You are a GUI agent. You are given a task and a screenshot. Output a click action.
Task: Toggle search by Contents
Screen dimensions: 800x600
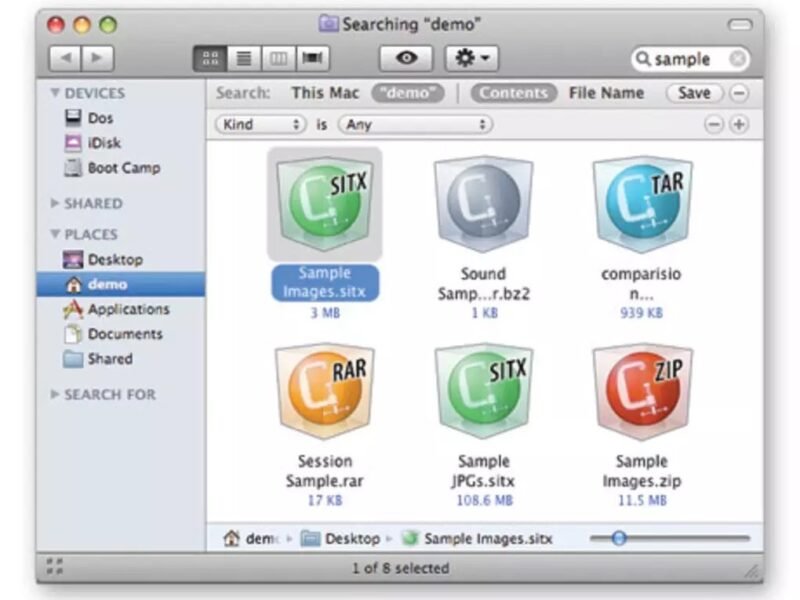513,92
